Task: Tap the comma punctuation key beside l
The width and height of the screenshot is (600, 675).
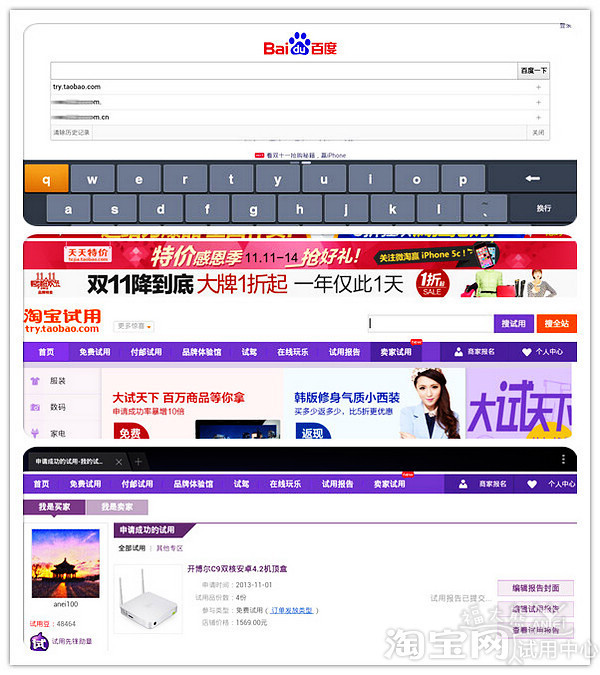Action: [x=485, y=209]
